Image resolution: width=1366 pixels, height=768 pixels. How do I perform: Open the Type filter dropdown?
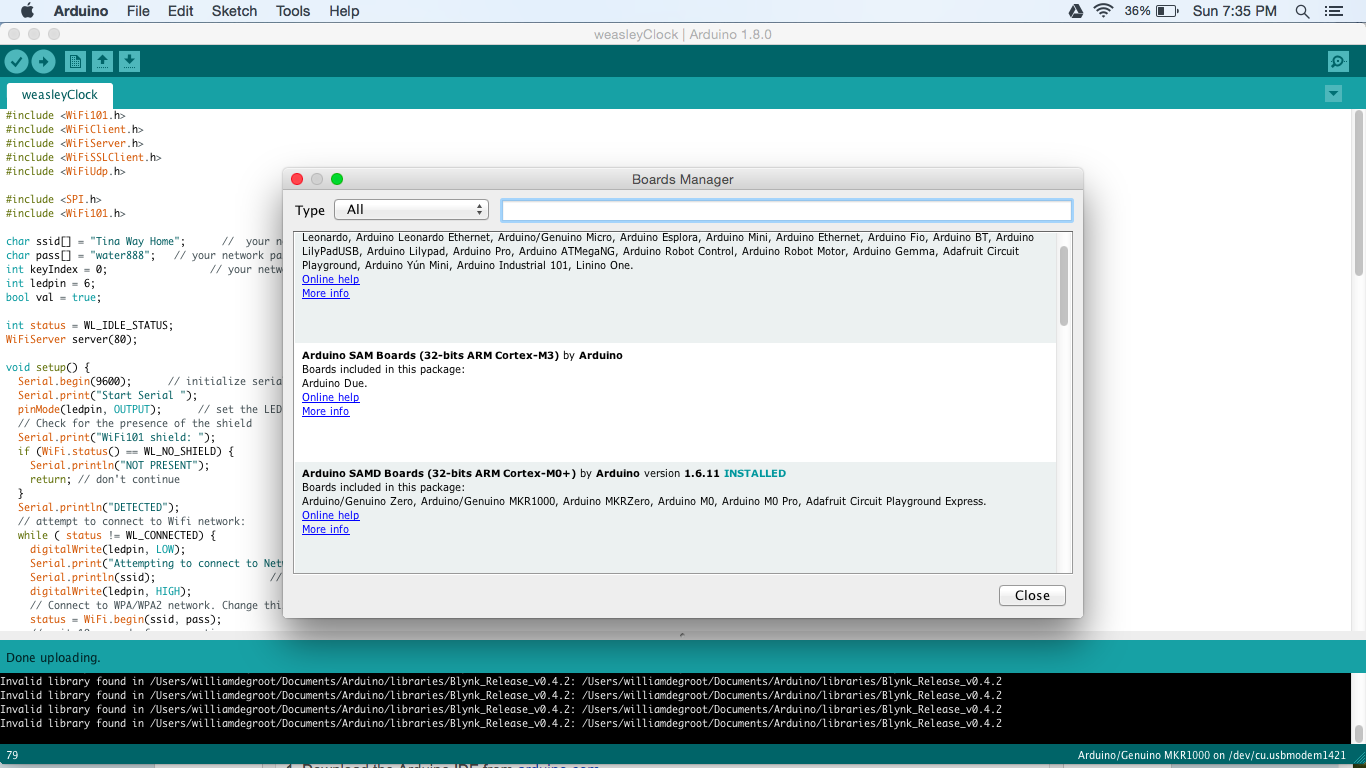coord(411,210)
